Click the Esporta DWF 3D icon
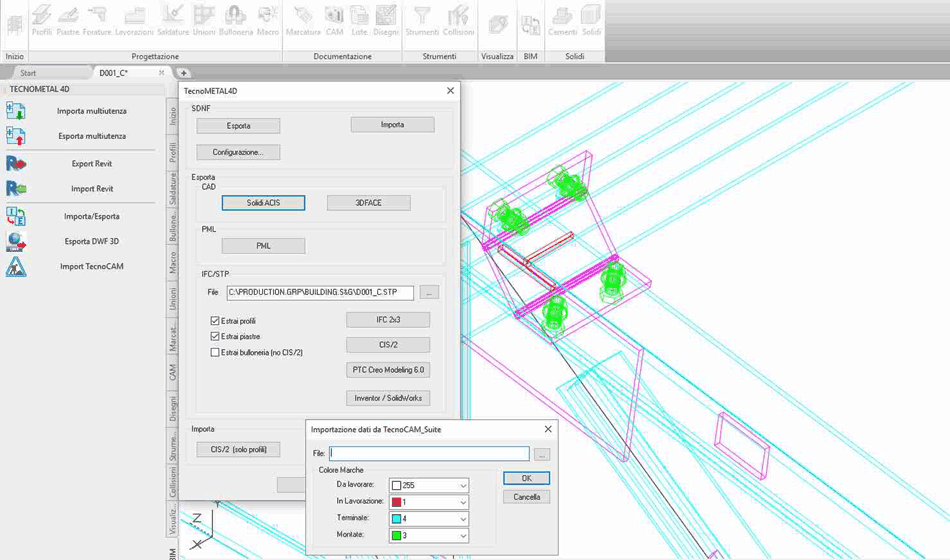The height and width of the screenshot is (560, 950). (x=16, y=241)
